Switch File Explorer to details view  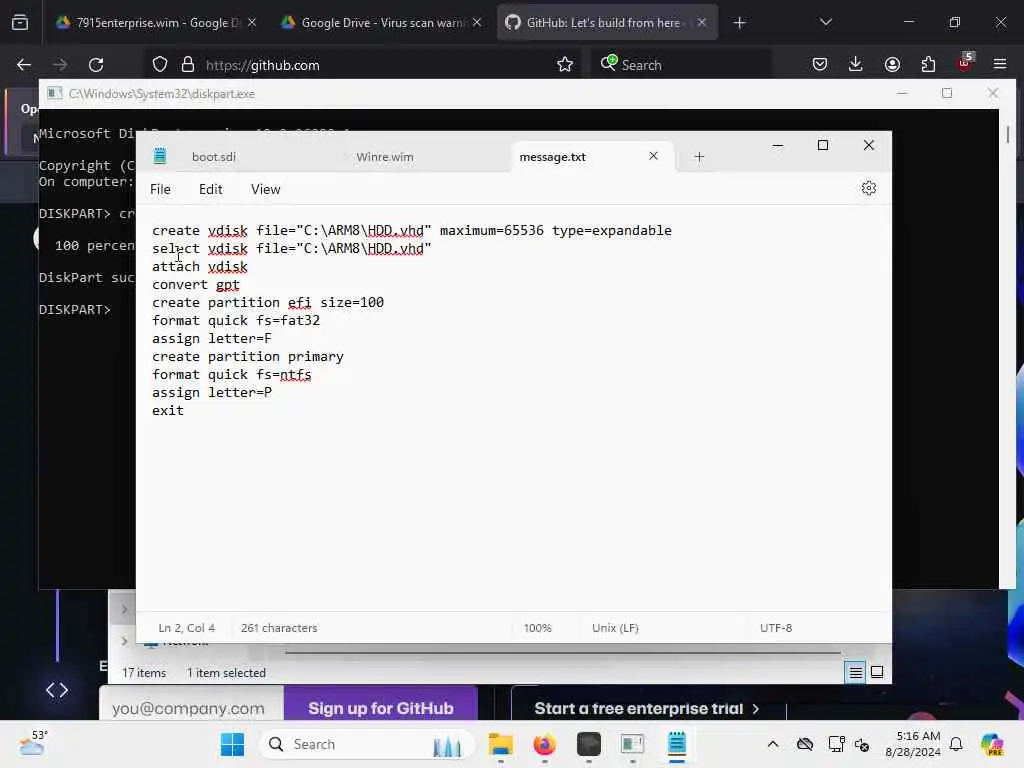tap(855, 673)
